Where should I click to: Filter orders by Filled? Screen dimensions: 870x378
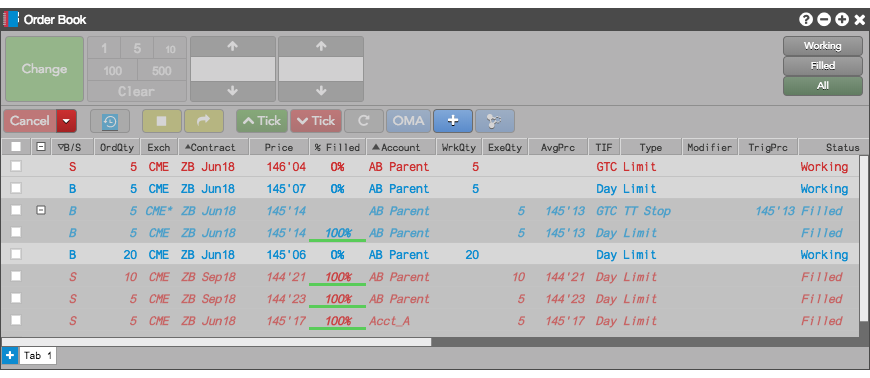pyautogui.click(x=823, y=65)
